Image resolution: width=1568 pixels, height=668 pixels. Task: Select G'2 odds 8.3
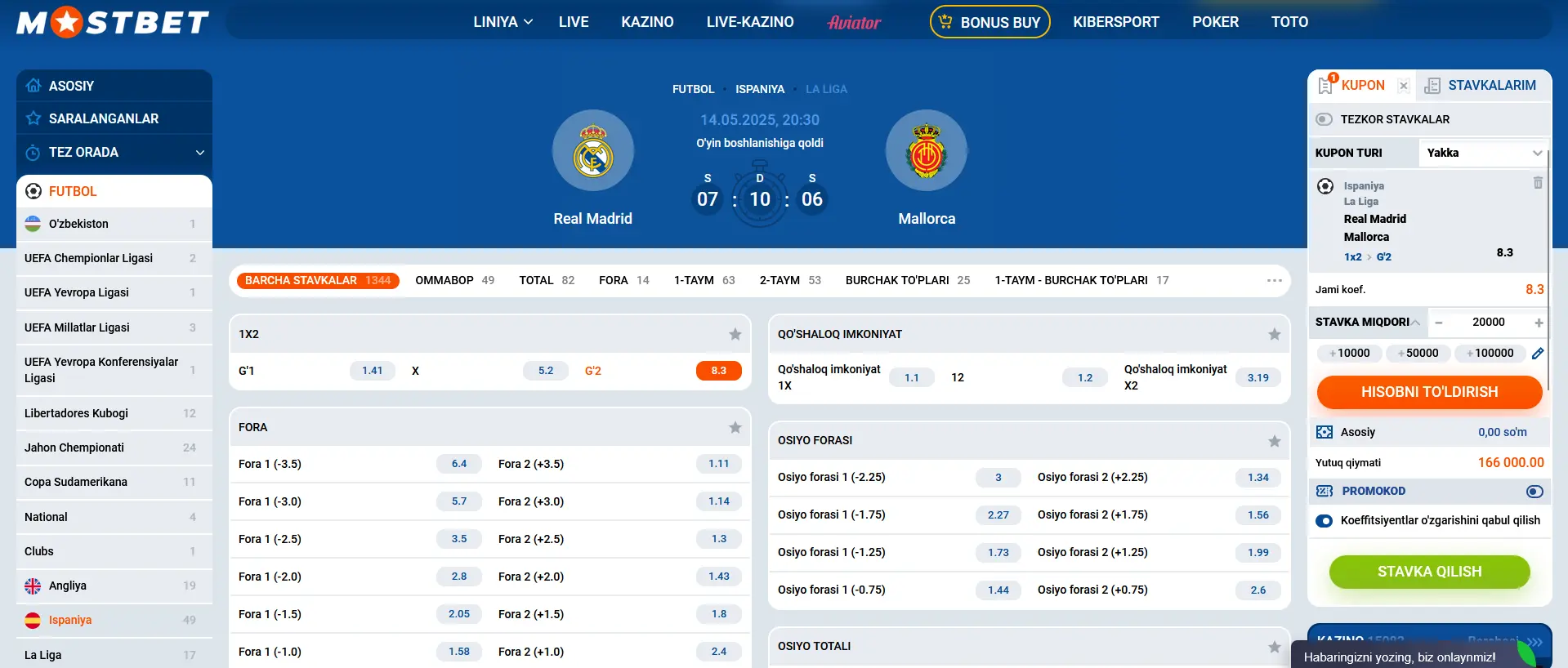(x=719, y=371)
